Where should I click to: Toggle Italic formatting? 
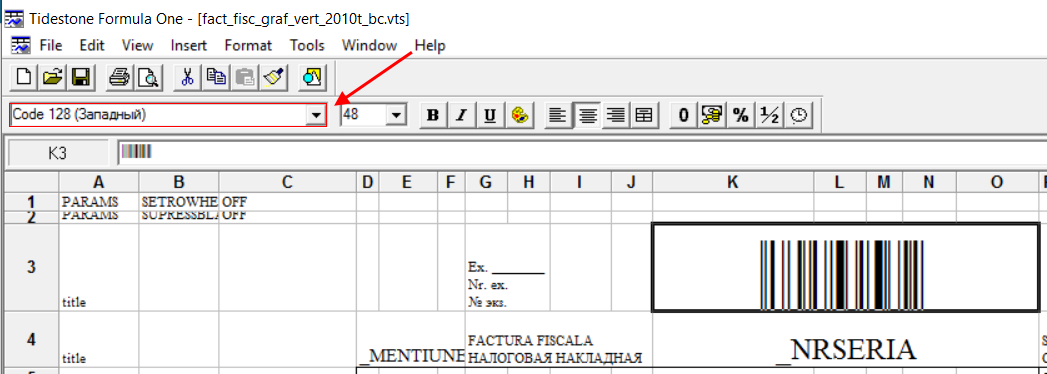[x=461, y=116]
